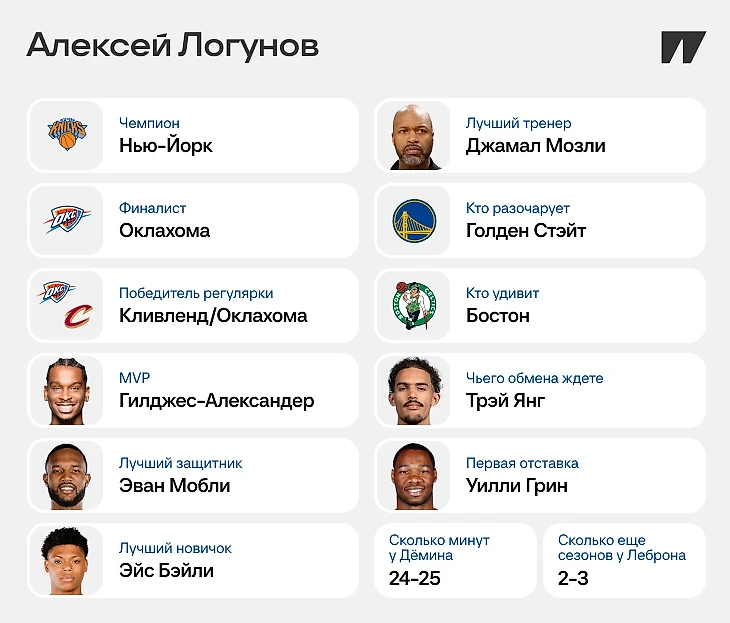
Task: Click Evan Mobley's portrait photo
Action: click(x=66, y=475)
